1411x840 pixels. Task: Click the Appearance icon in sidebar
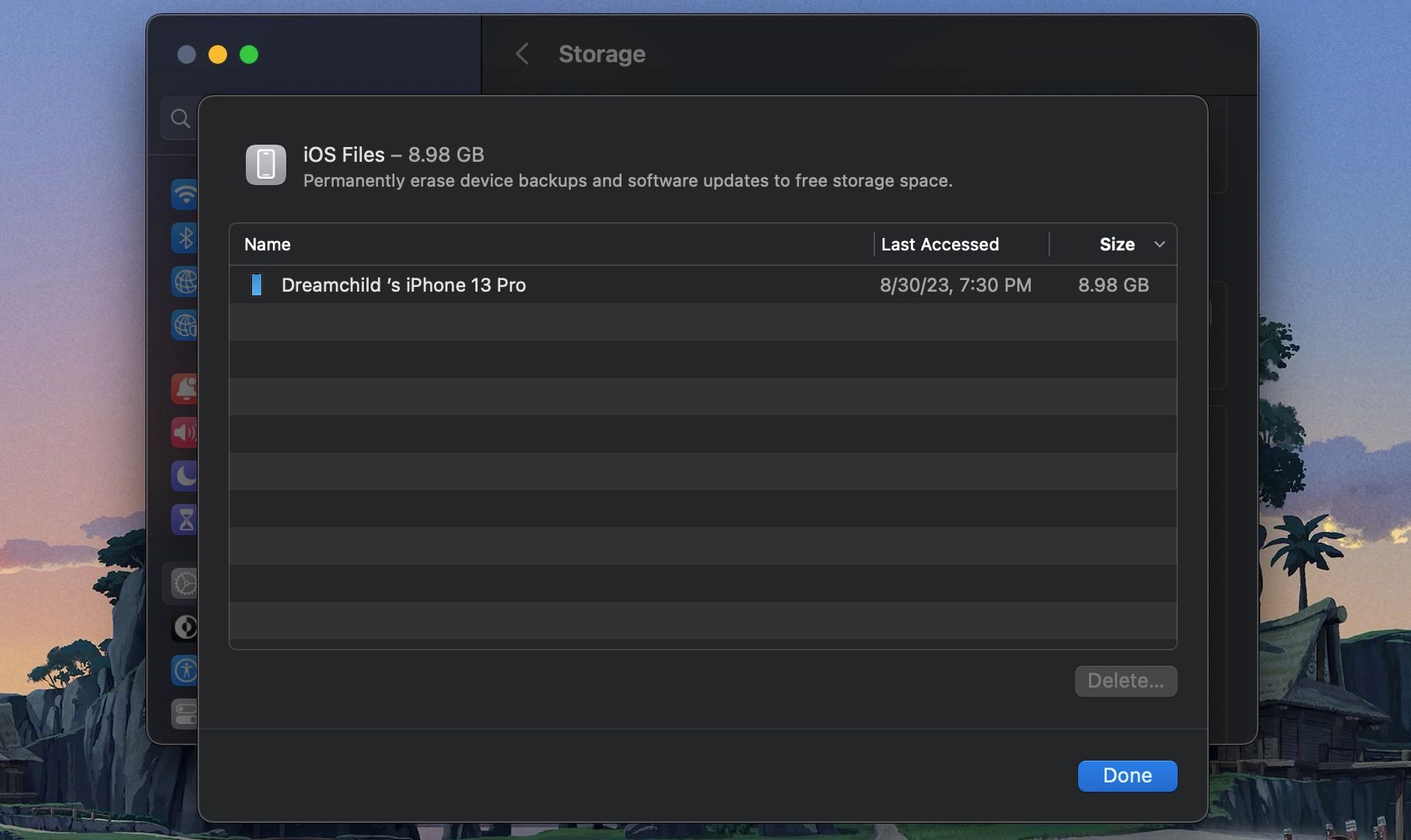184,626
